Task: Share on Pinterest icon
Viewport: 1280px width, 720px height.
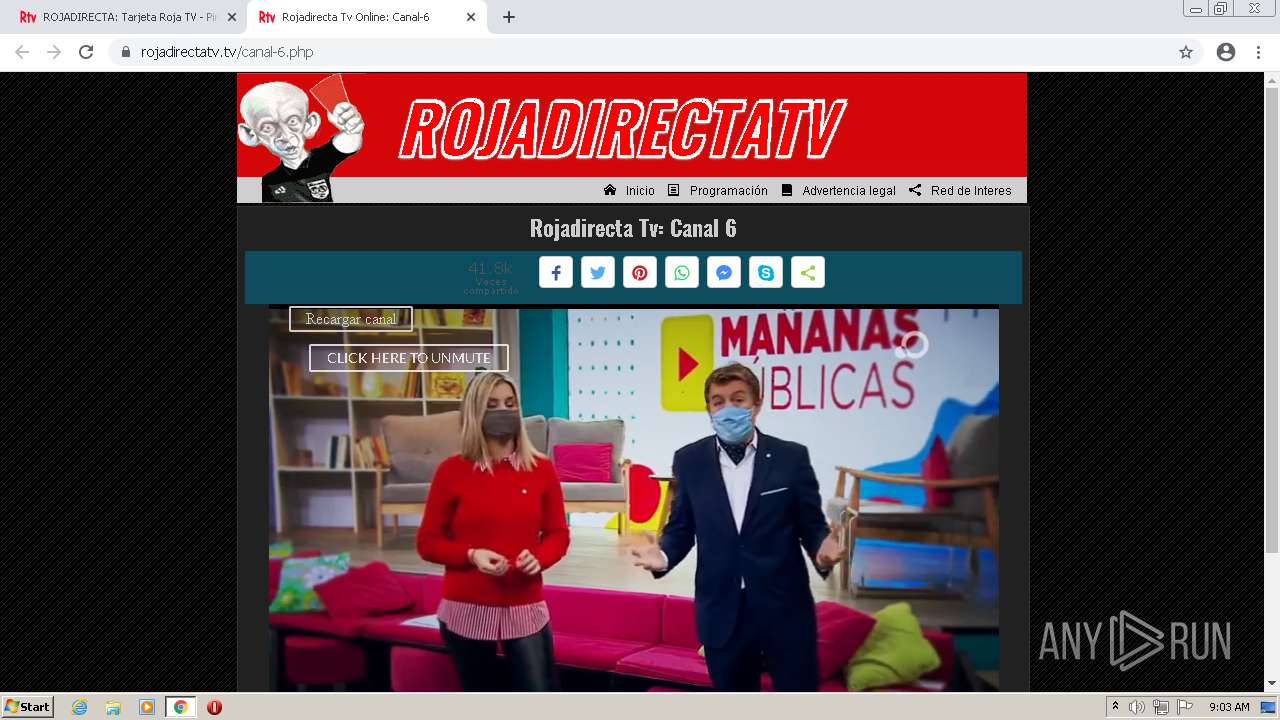Action: click(640, 273)
